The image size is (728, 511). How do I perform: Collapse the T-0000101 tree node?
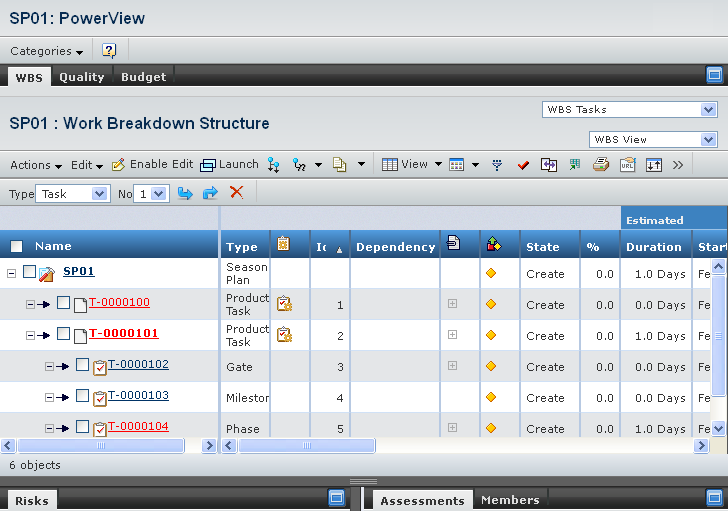[x=30, y=336]
